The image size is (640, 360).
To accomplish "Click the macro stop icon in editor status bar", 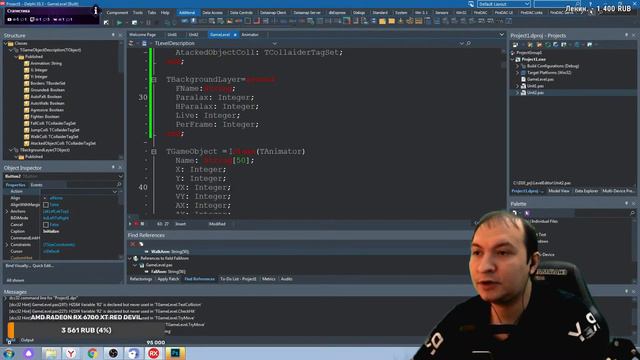I will (x=142, y=224).
